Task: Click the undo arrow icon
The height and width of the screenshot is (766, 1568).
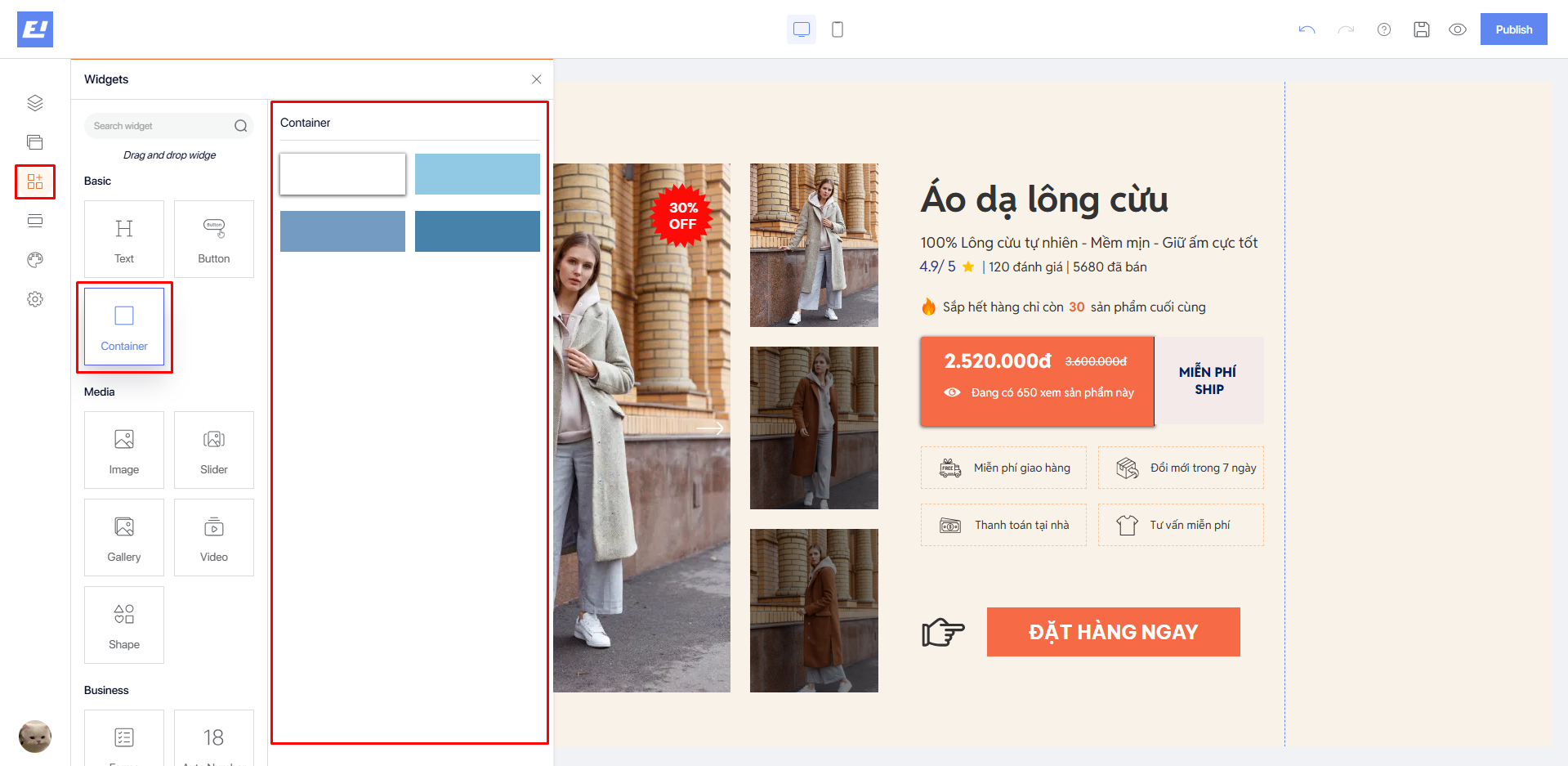Action: coord(1307,29)
